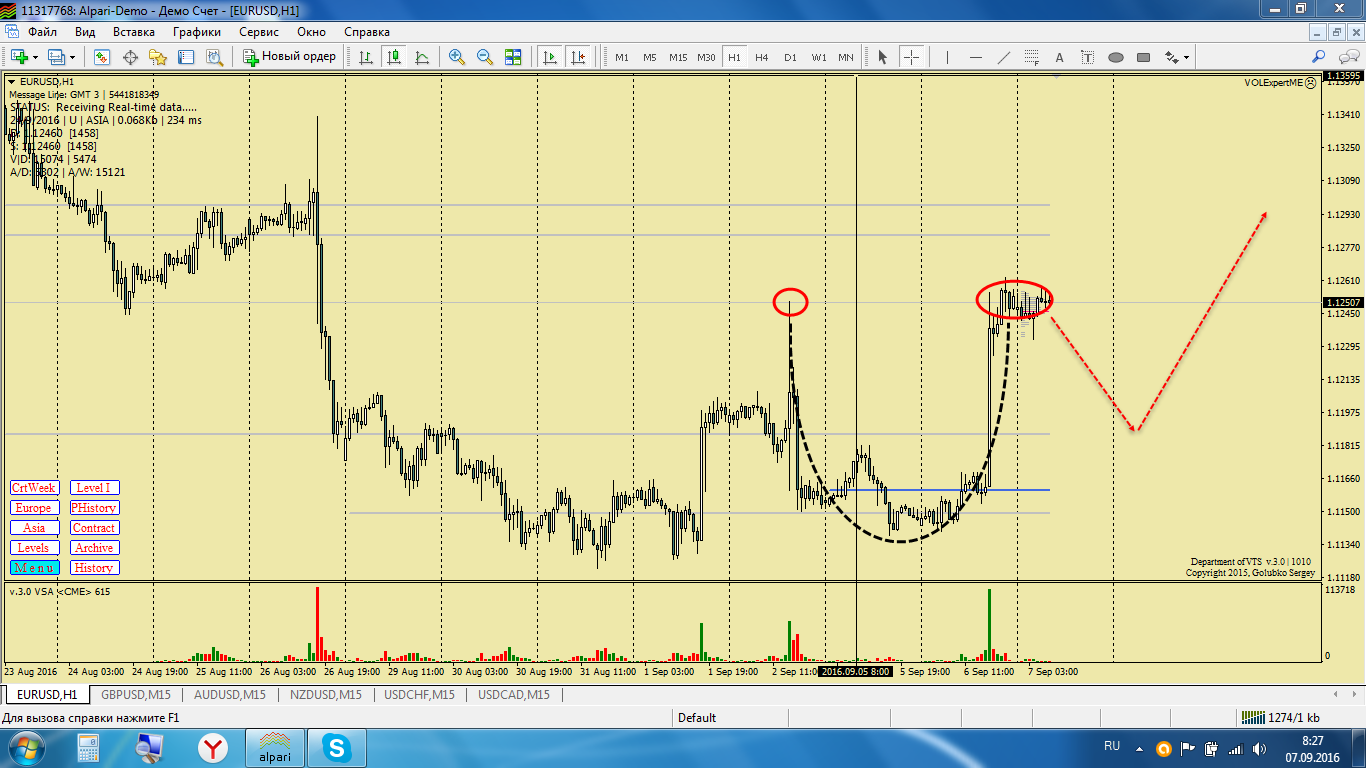Select the W1 timeframe

click(x=819, y=57)
